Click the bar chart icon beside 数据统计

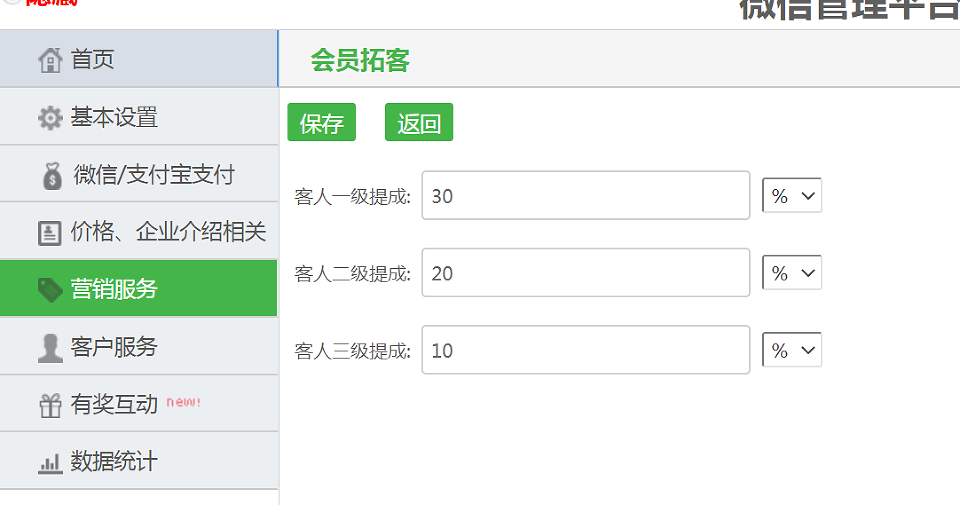50,463
